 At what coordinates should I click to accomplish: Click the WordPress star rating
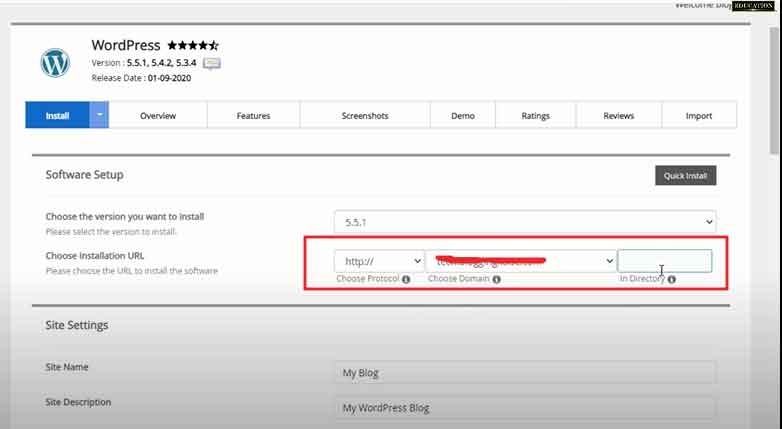tap(193, 46)
